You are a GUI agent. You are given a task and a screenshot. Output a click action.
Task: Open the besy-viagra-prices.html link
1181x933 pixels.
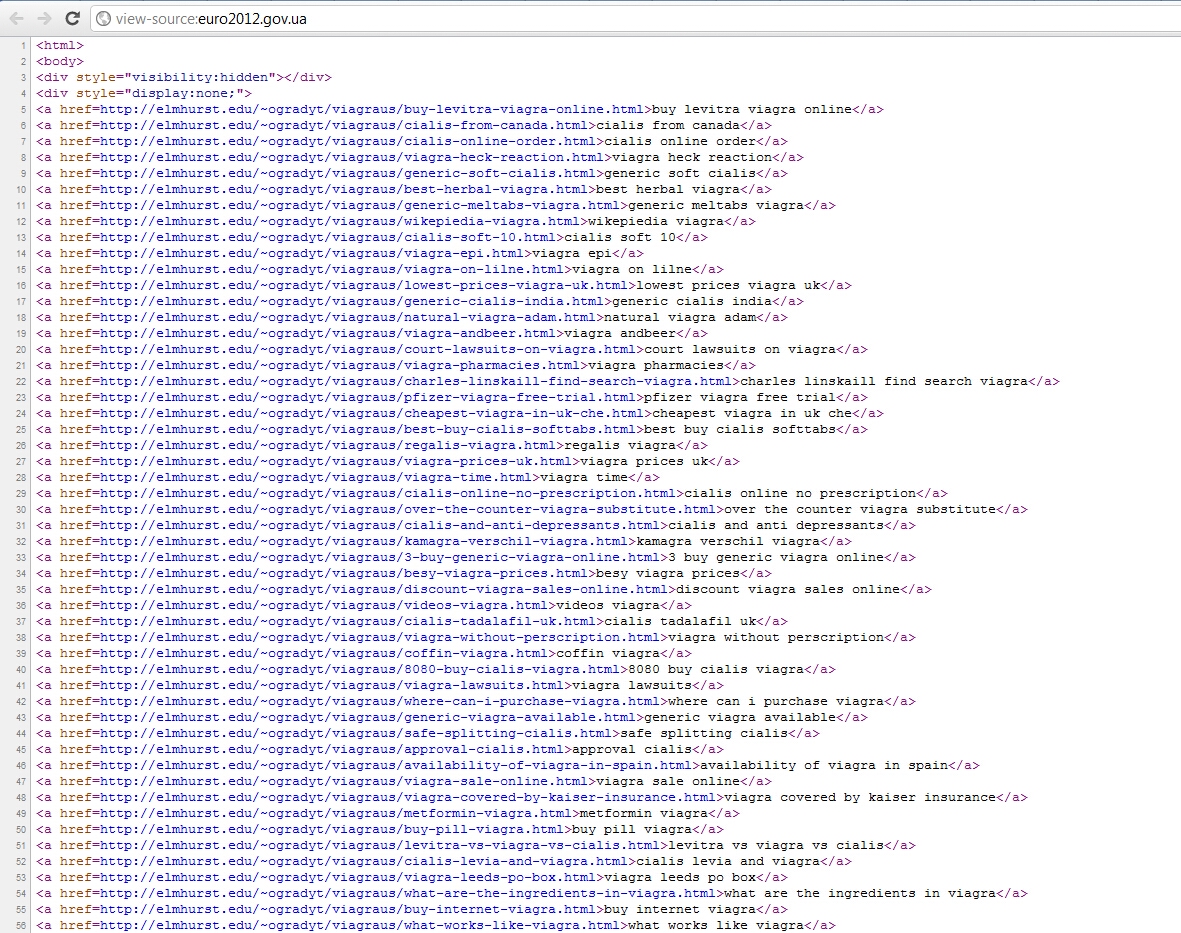pos(343,573)
